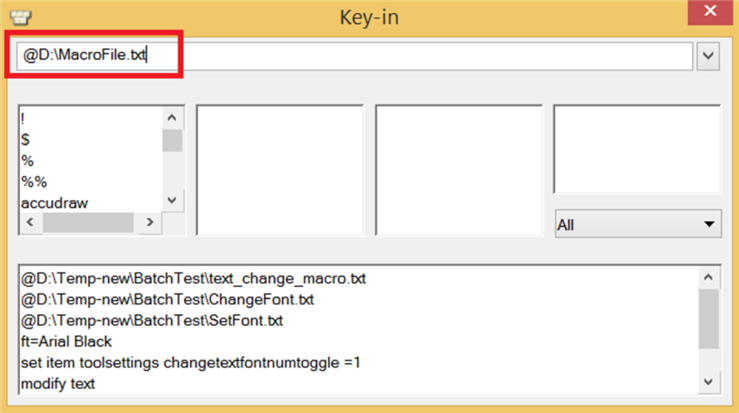This screenshot has height=413, width=739.
Task: Click the history list scroll thumb
Action: (708, 319)
